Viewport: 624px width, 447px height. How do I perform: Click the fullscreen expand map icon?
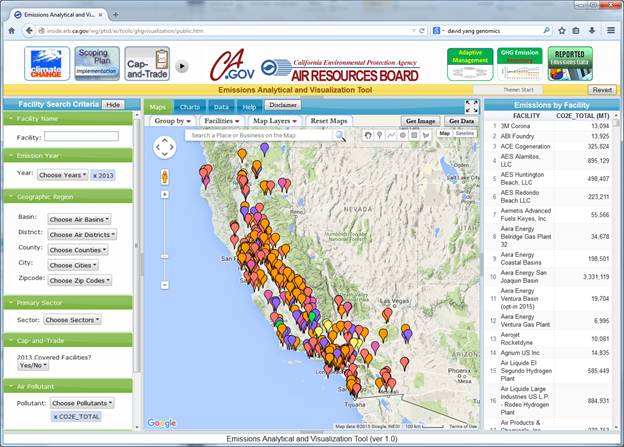pyautogui.click(x=471, y=106)
